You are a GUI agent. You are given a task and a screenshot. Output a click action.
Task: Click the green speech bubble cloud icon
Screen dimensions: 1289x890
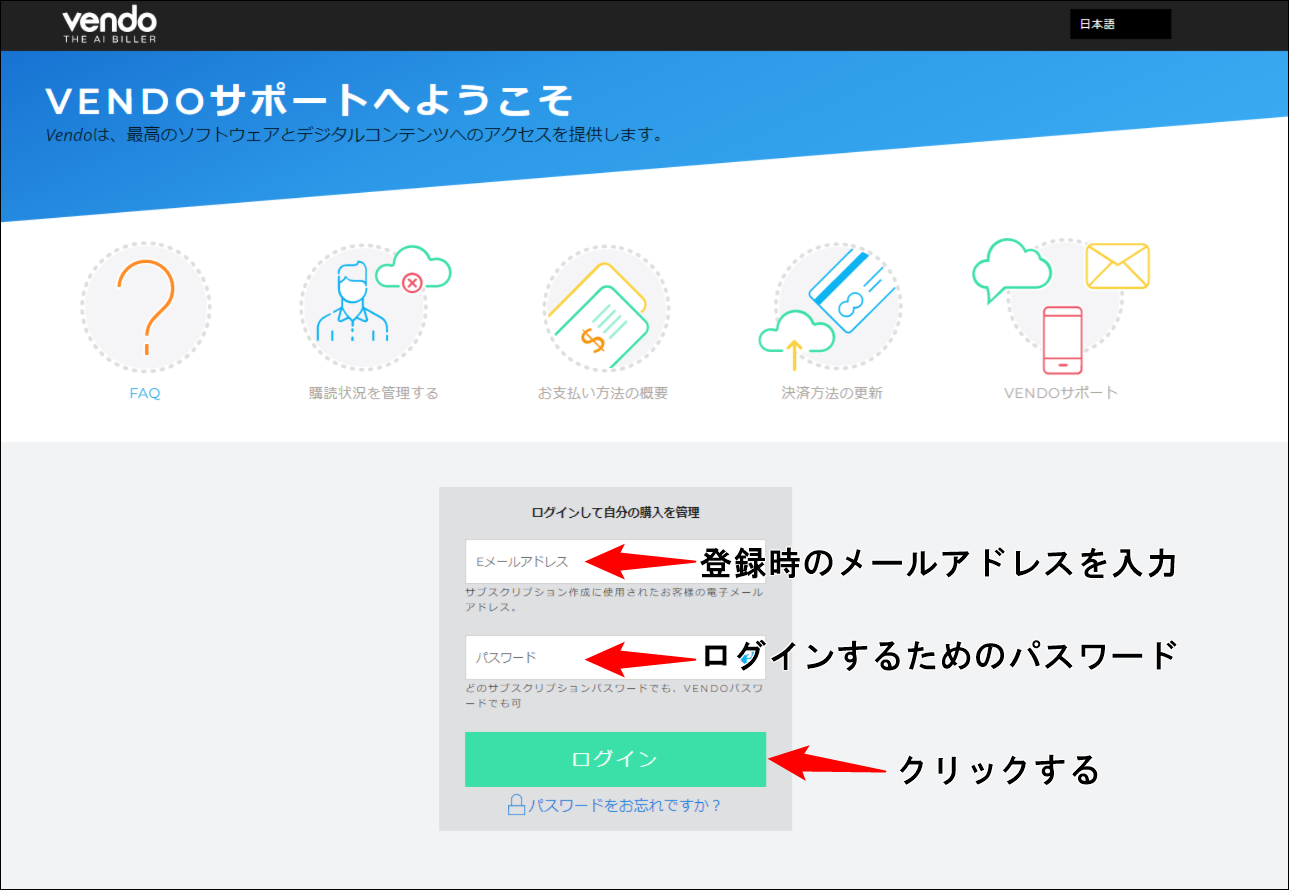1010,268
